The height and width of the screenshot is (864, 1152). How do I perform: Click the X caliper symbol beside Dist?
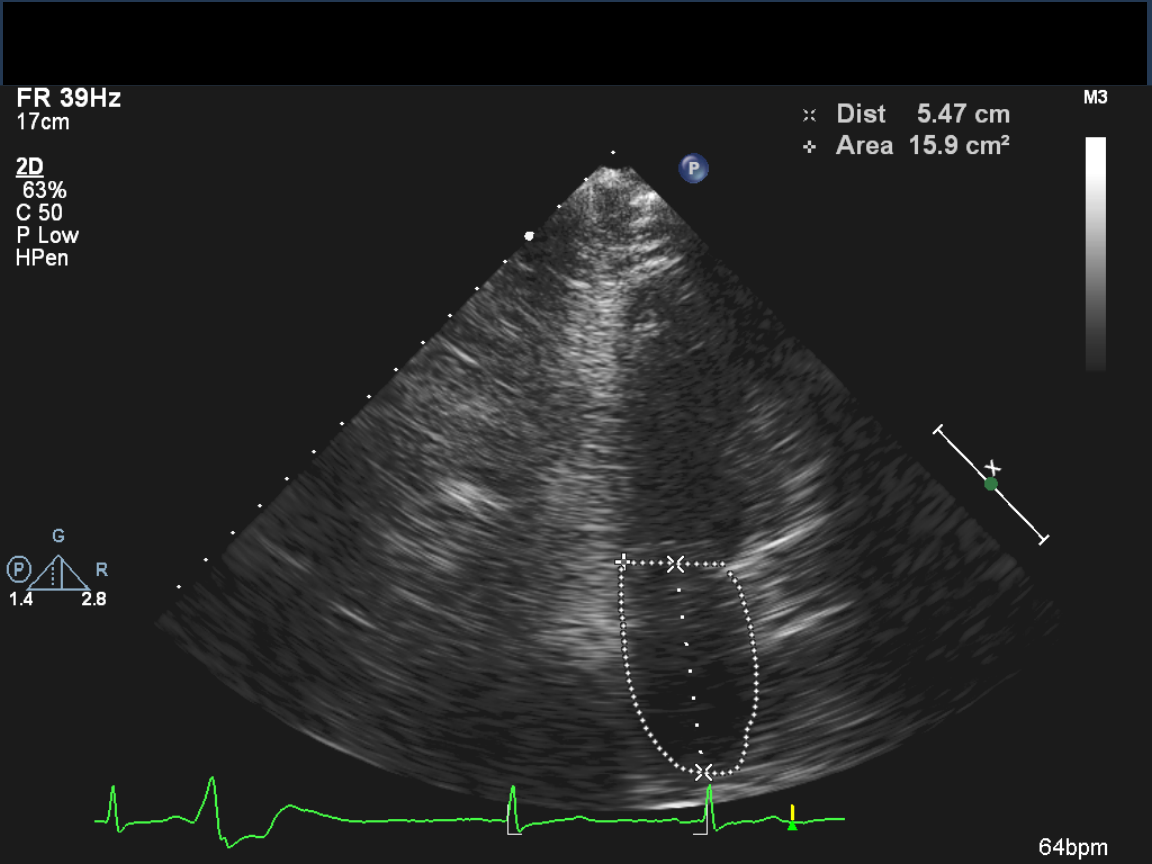point(810,115)
